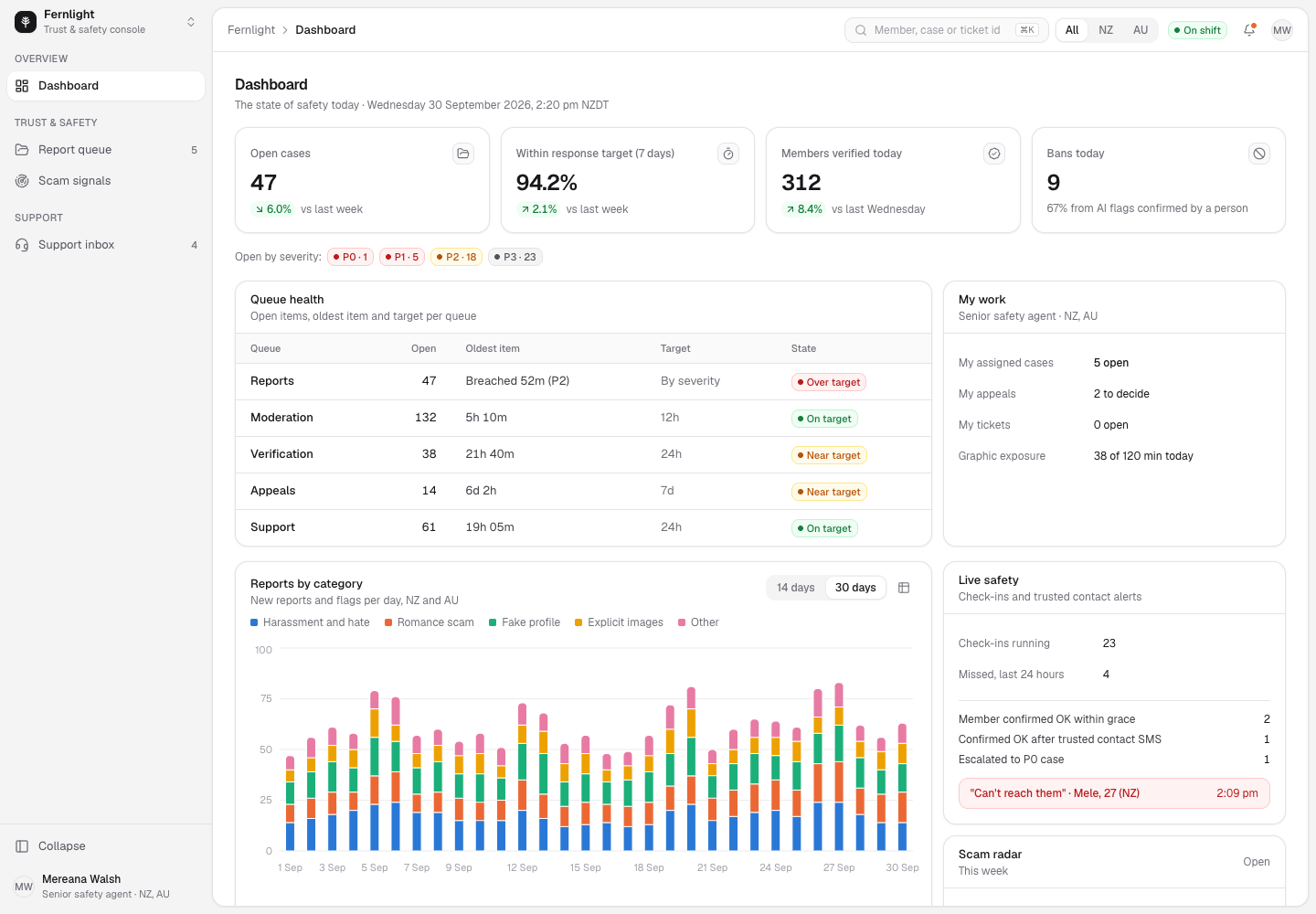Sort by Queue column header

pos(265,348)
